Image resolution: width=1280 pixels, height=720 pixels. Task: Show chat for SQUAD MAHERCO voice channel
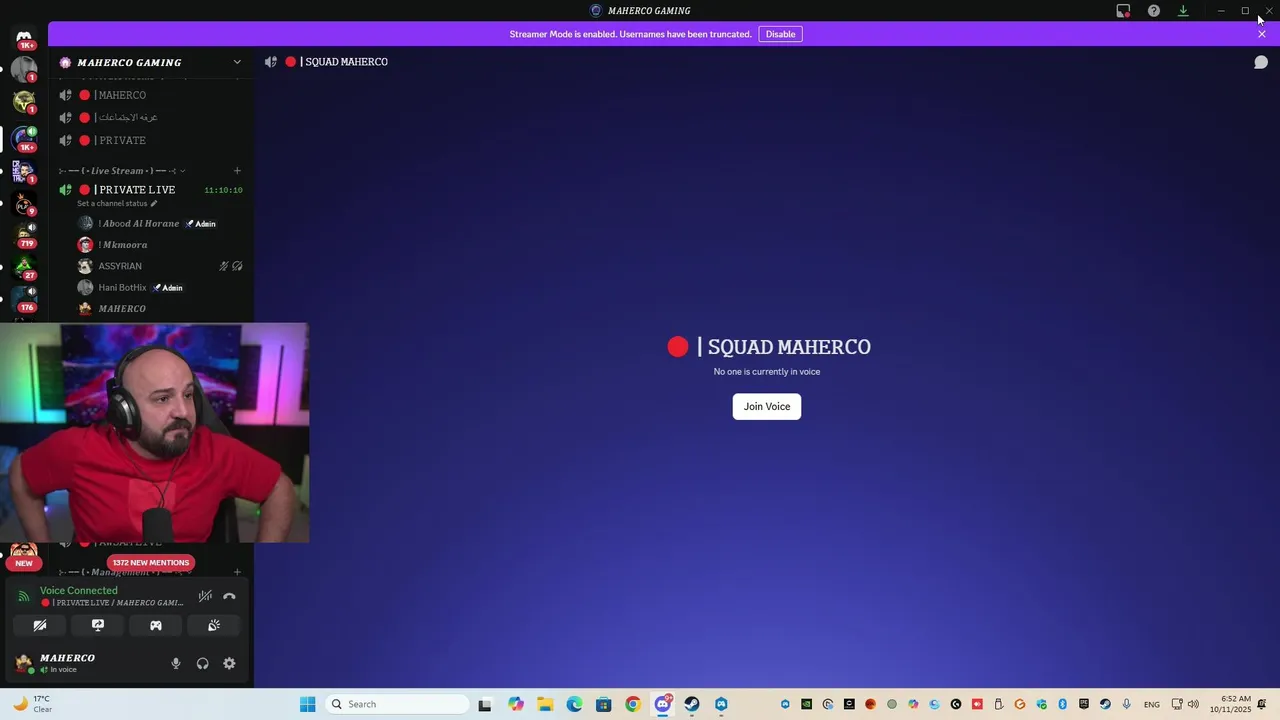tap(1261, 62)
